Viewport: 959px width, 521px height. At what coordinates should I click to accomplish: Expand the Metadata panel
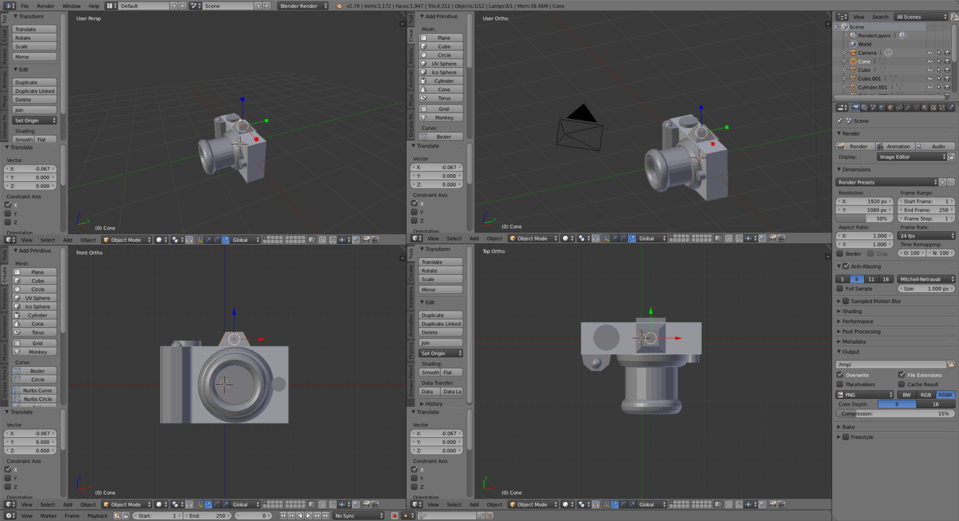click(x=854, y=341)
